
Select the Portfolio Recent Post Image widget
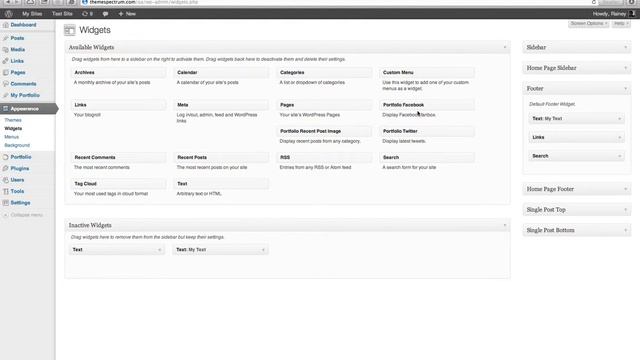tap(324, 131)
